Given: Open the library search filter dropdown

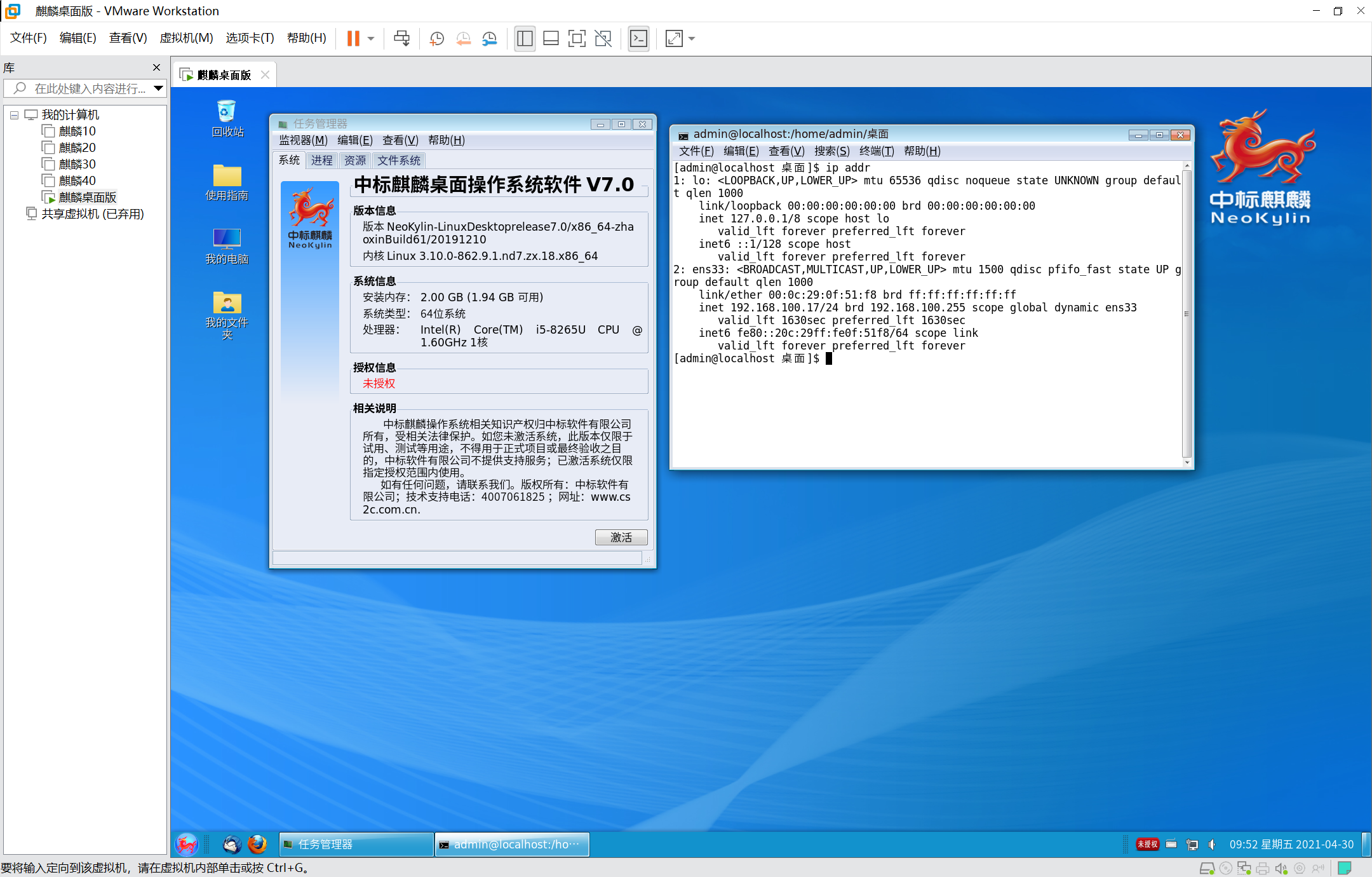Looking at the screenshot, I should tap(158, 88).
